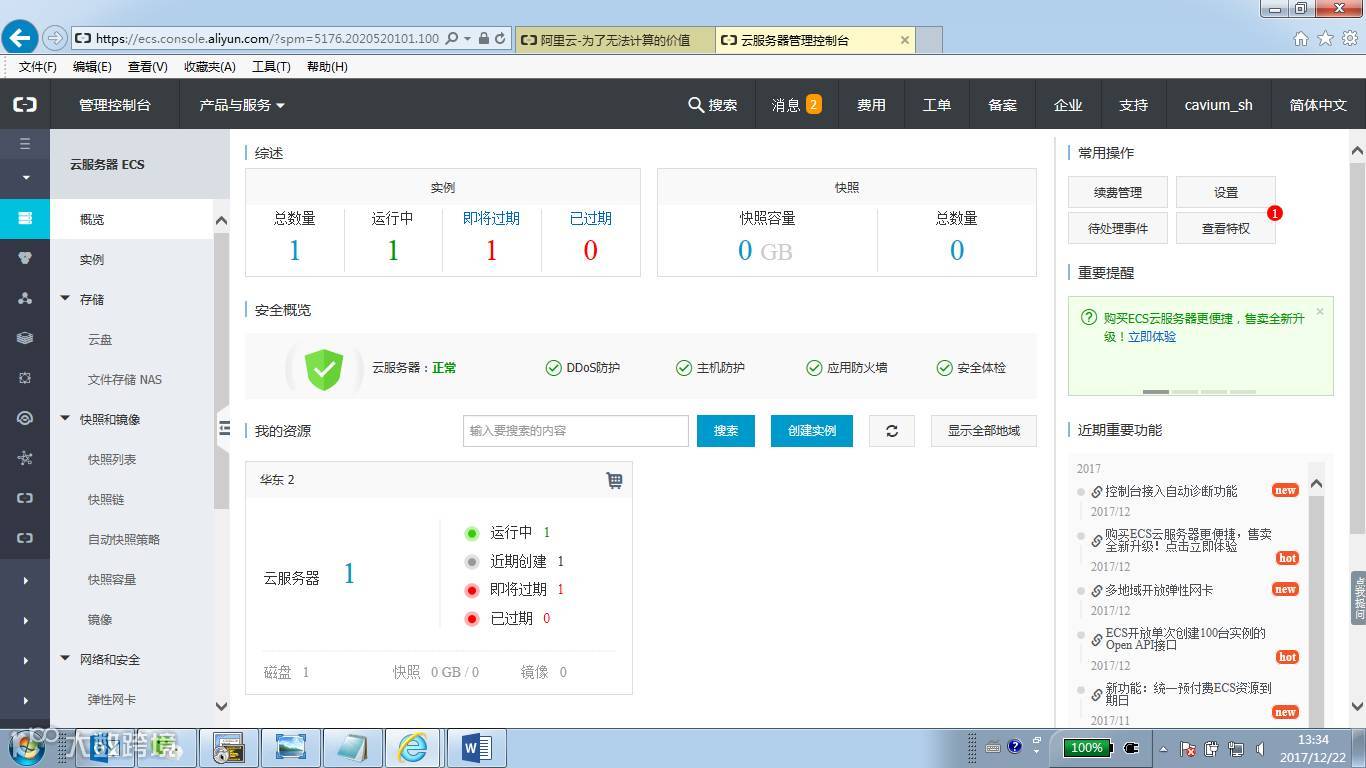Click the link icon beside 多地域开放弹性网卡
Screen dimensions: 1366x768
(1097, 591)
